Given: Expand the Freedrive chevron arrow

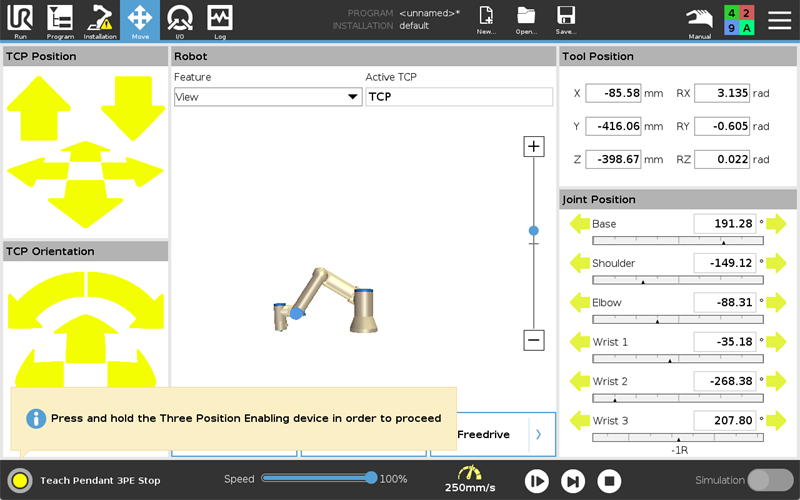Looking at the screenshot, I should tap(538, 435).
